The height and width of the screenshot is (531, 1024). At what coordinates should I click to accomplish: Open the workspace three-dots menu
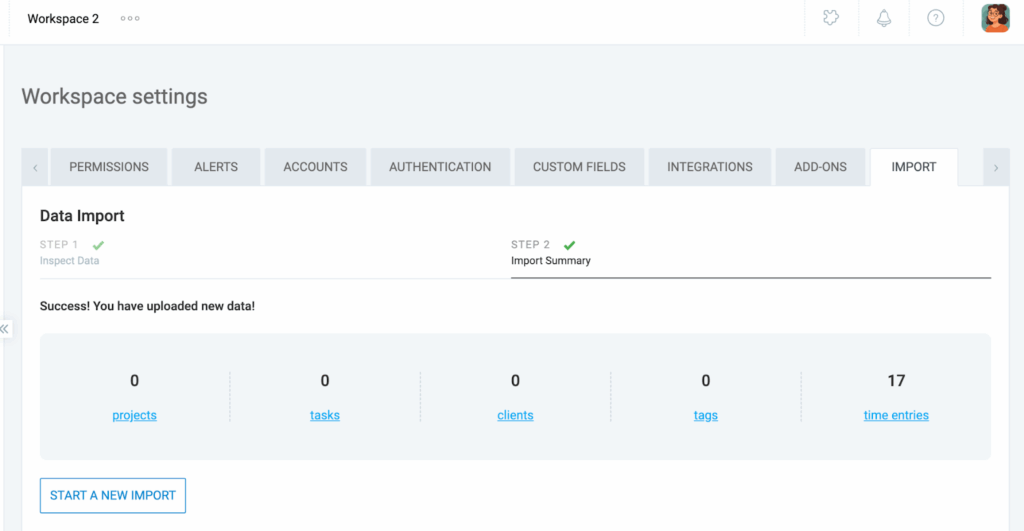130,19
